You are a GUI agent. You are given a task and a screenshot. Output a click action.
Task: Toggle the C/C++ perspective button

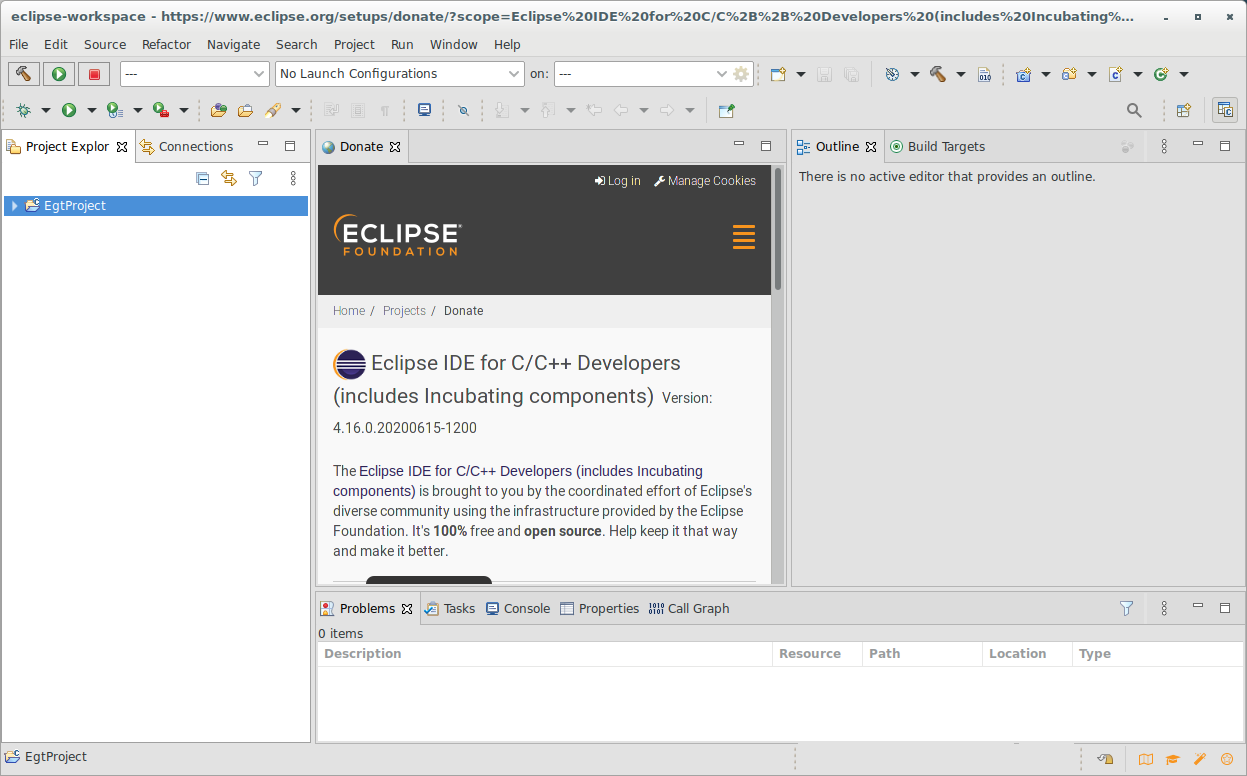pyautogui.click(x=1224, y=110)
